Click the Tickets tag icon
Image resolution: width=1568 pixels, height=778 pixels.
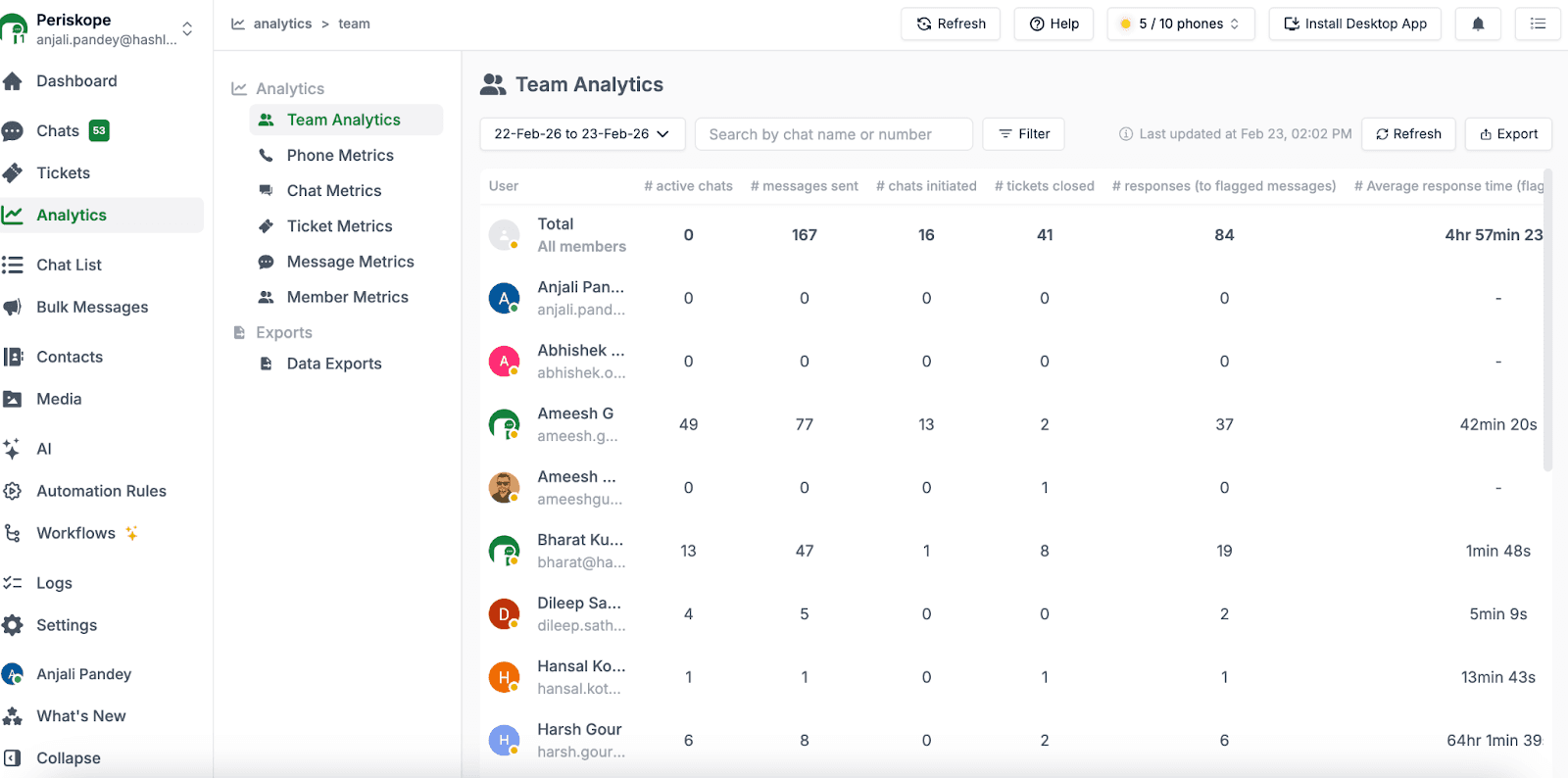[13, 173]
